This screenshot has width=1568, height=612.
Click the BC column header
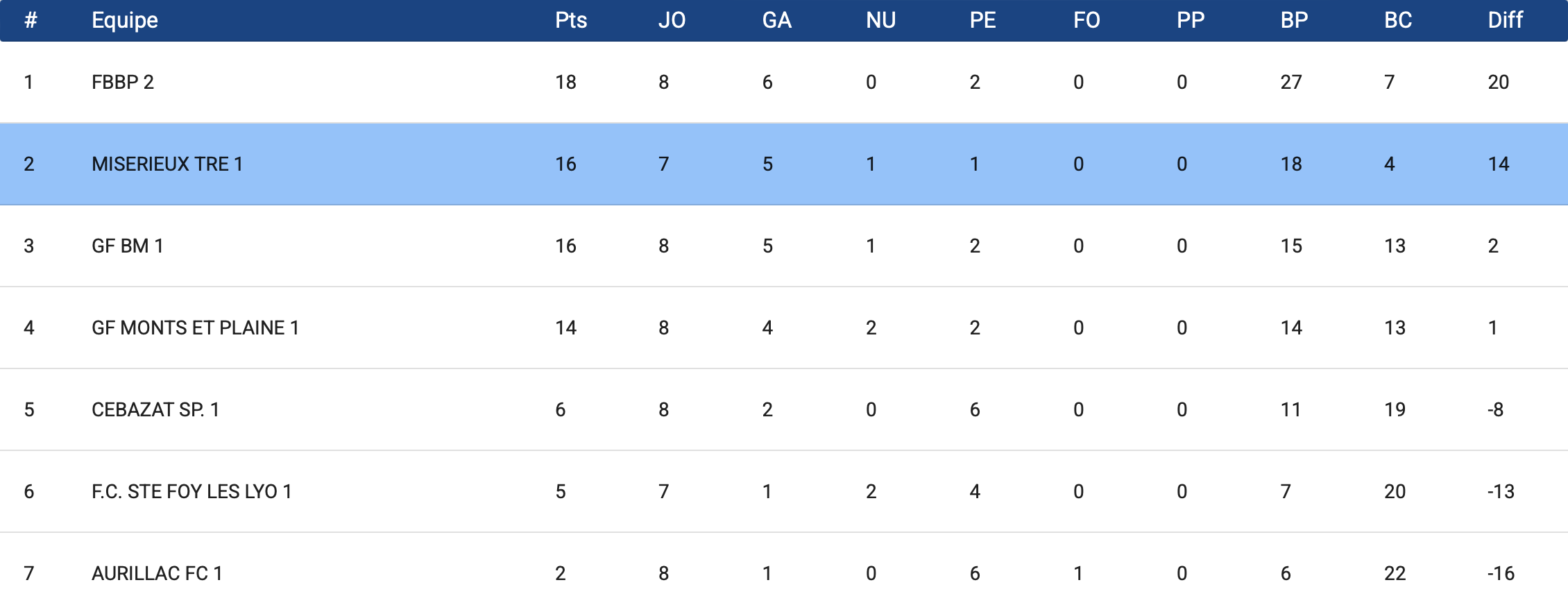pos(1398,20)
